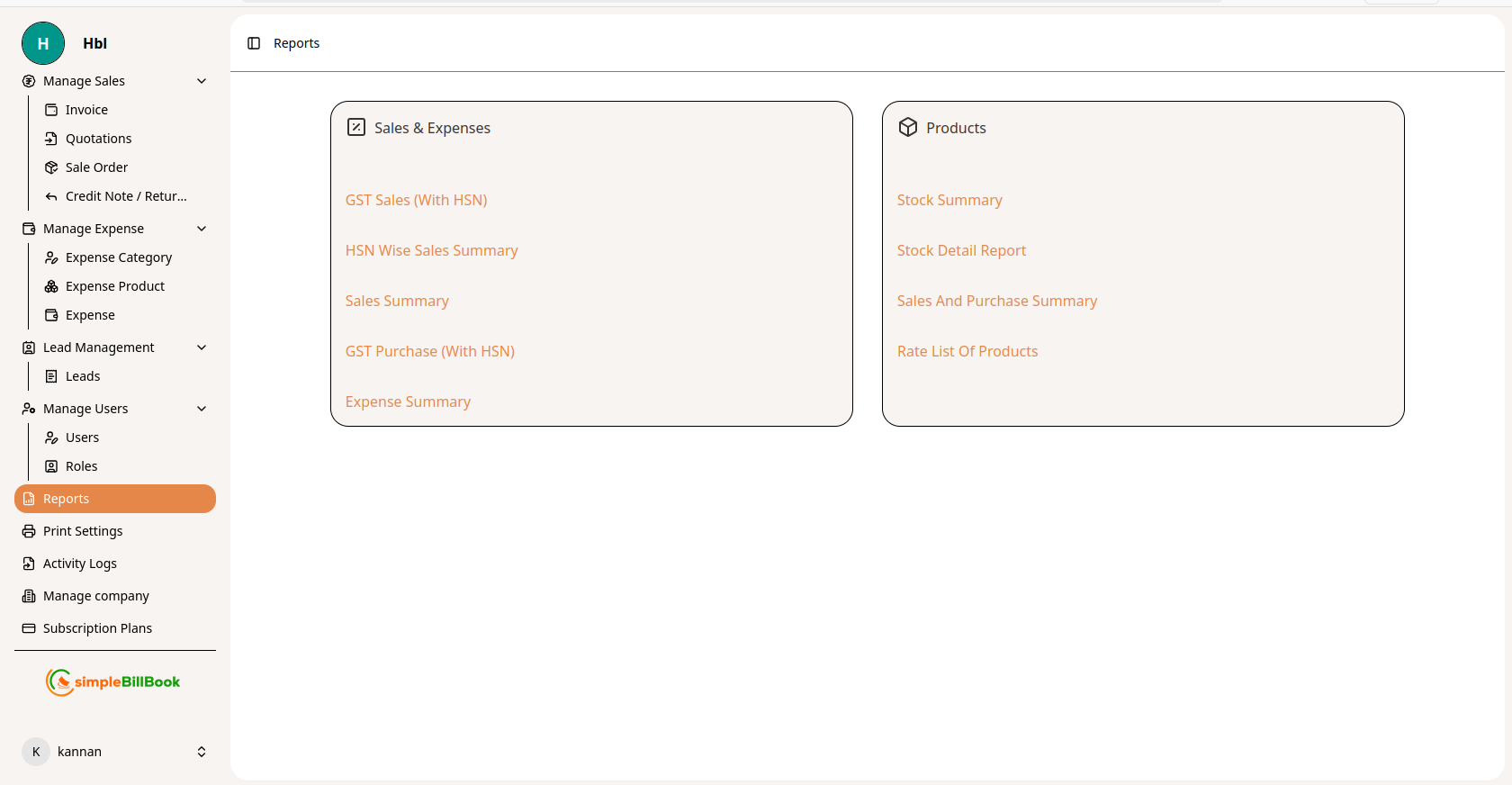Click the Activity Logs icon
This screenshot has height=785, width=1512.
pos(29,564)
